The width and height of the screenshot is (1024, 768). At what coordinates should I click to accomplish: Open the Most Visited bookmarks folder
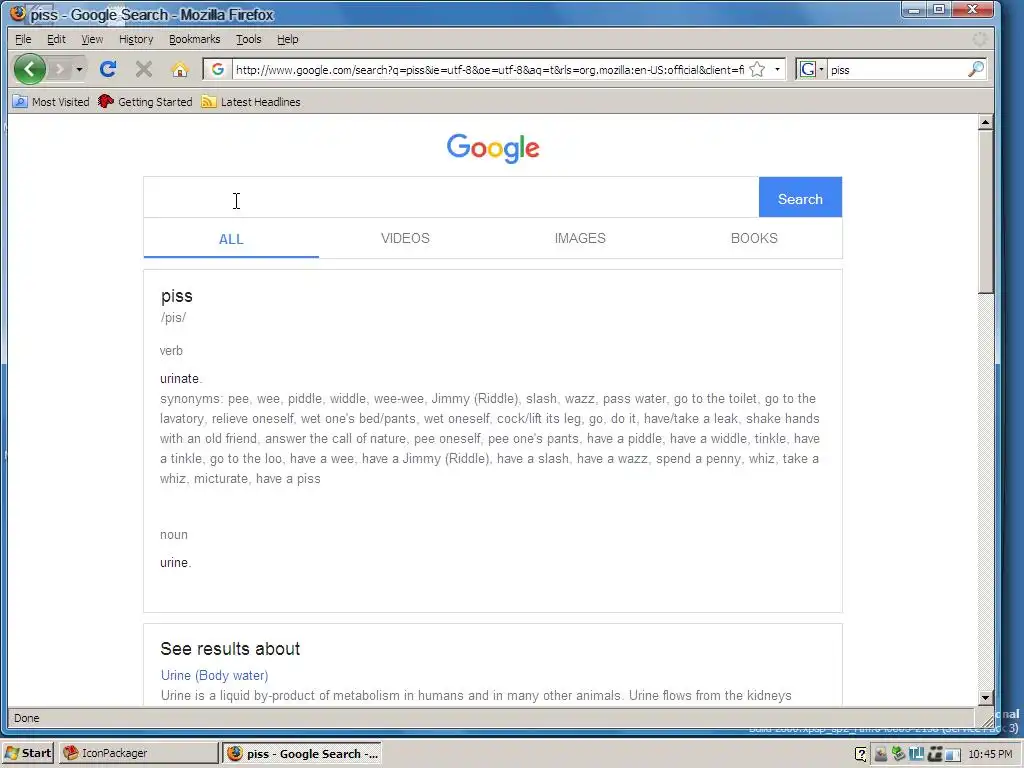tap(52, 102)
